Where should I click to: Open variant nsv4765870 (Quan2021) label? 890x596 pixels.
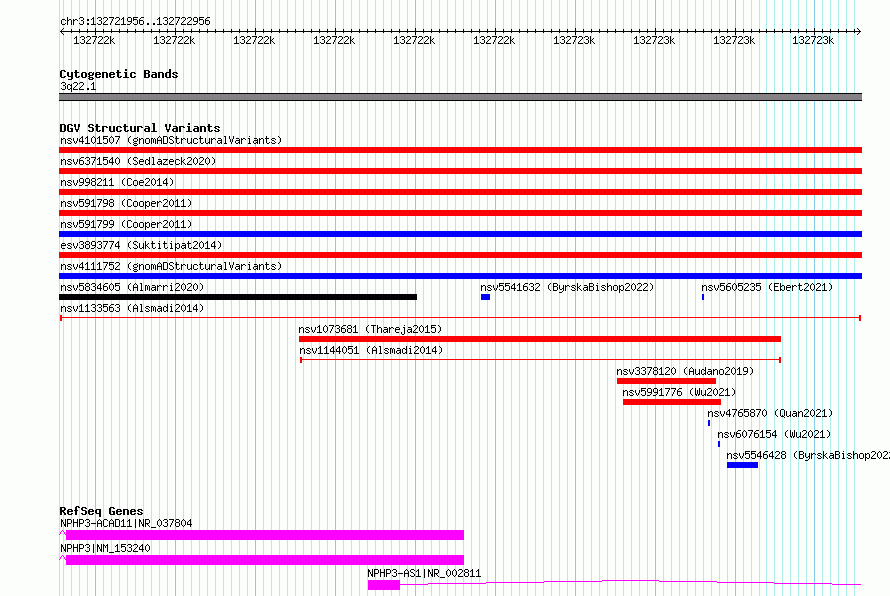pyautogui.click(x=770, y=413)
